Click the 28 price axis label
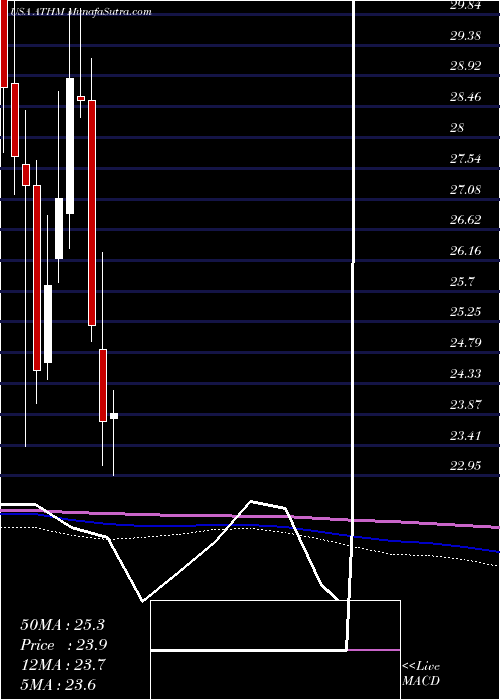This screenshot has width=500, height=700. point(457,128)
